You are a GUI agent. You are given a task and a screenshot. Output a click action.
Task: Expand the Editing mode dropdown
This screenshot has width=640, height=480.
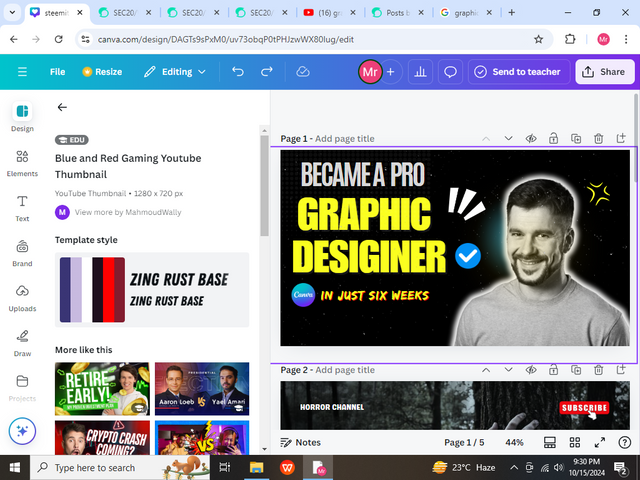pyautogui.click(x=174, y=72)
